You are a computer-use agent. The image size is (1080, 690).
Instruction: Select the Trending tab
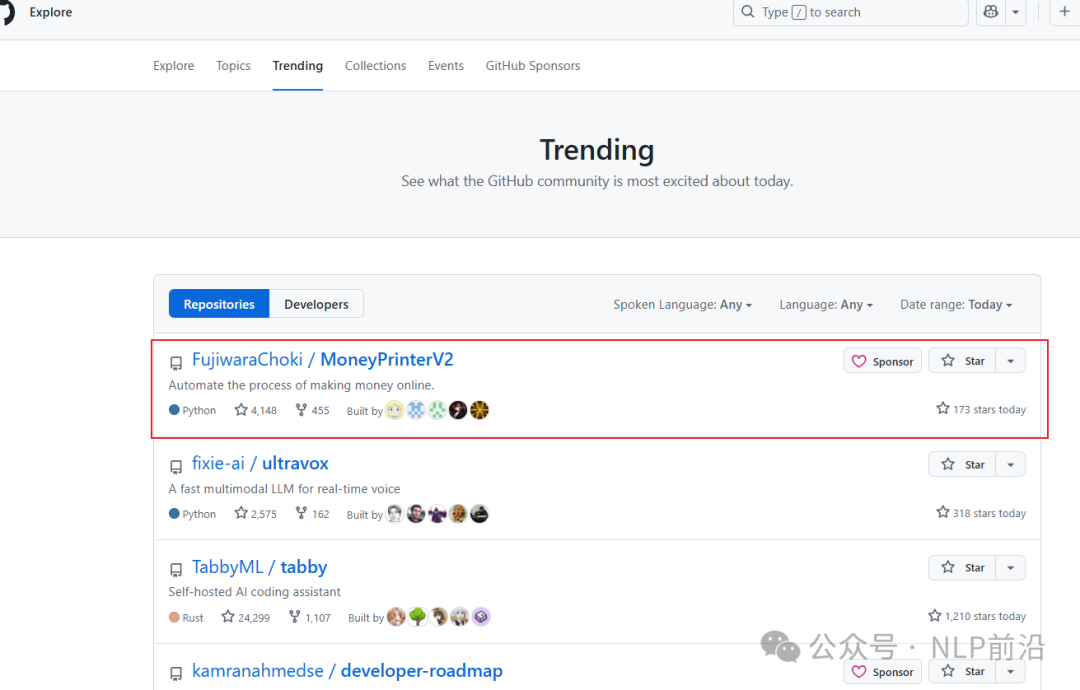tap(298, 65)
